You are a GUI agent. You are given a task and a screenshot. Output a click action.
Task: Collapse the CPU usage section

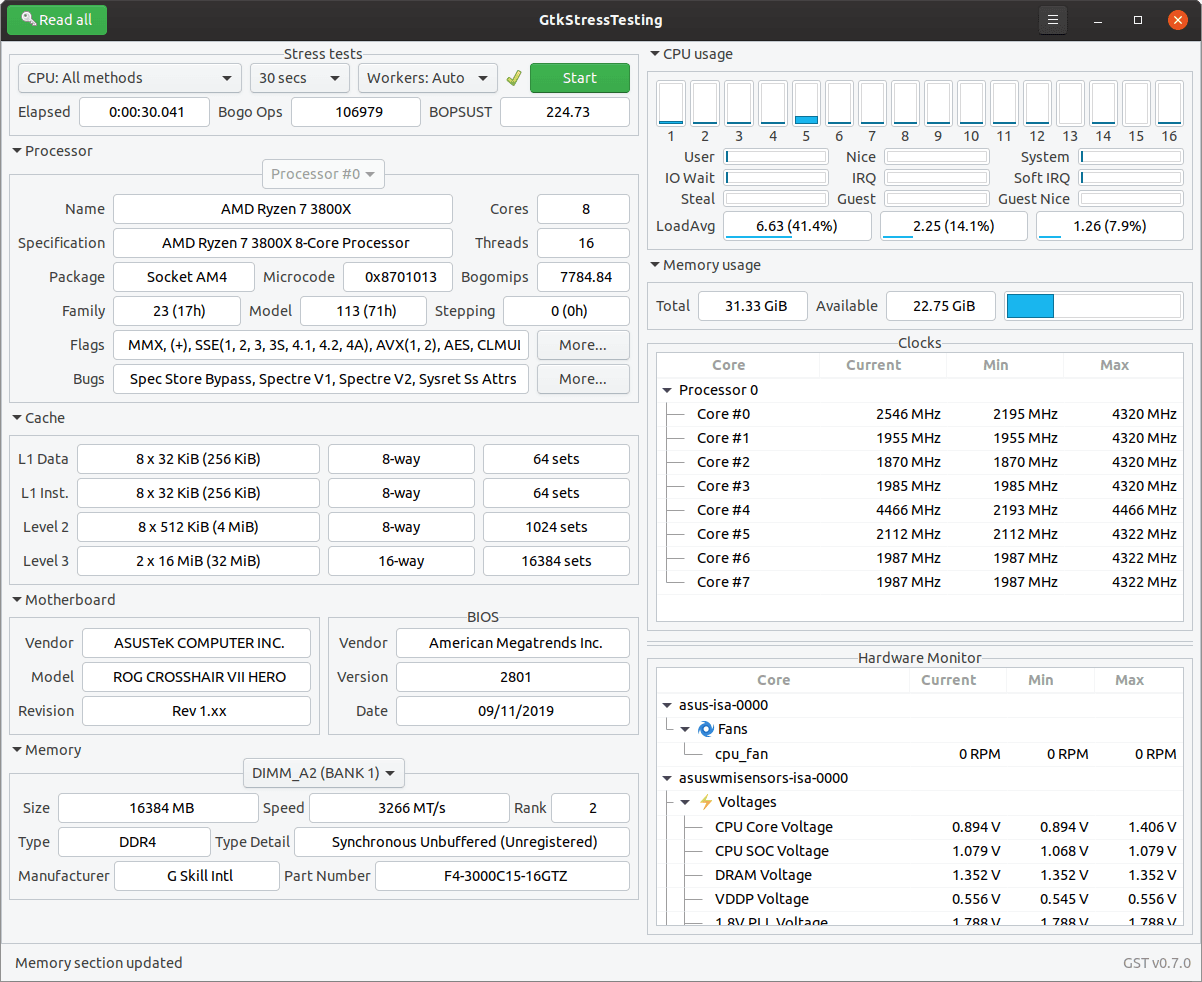(655, 55)
